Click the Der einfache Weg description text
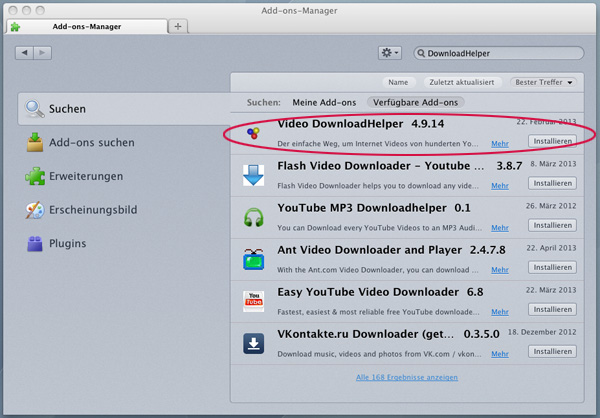 (x=378, y=144)
